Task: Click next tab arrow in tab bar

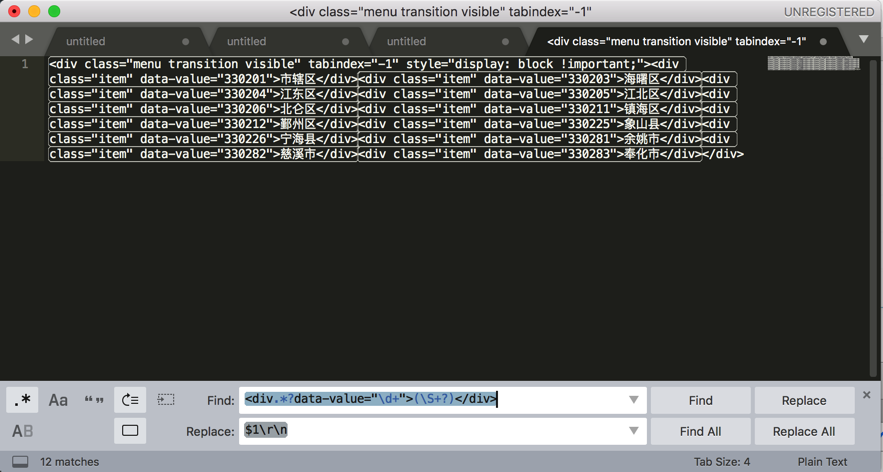Action: pyautogui.click(x=29, y=40)
